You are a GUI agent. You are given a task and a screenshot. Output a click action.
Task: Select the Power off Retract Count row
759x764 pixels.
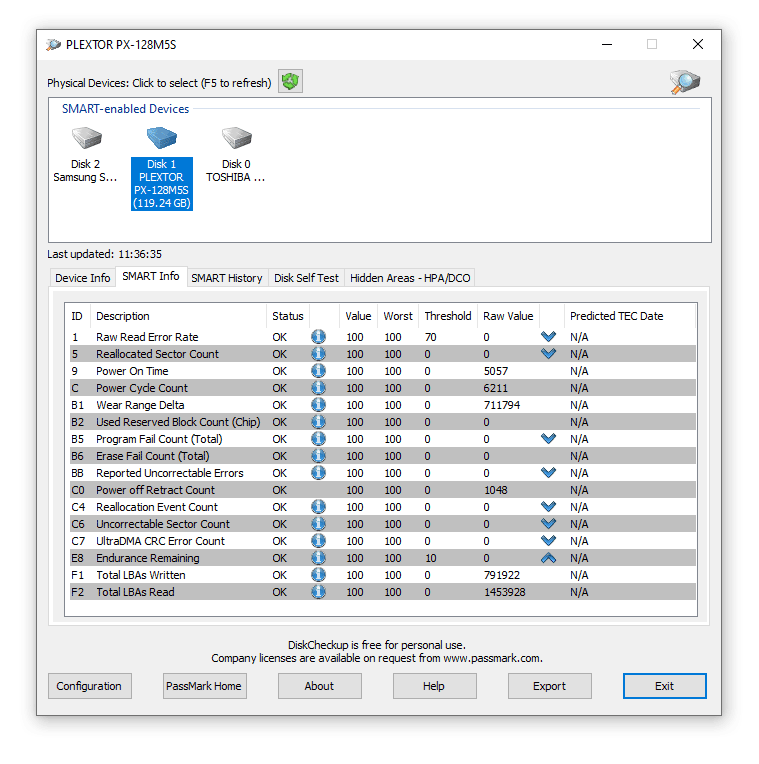pyautogui.click(x=382, y=490)
